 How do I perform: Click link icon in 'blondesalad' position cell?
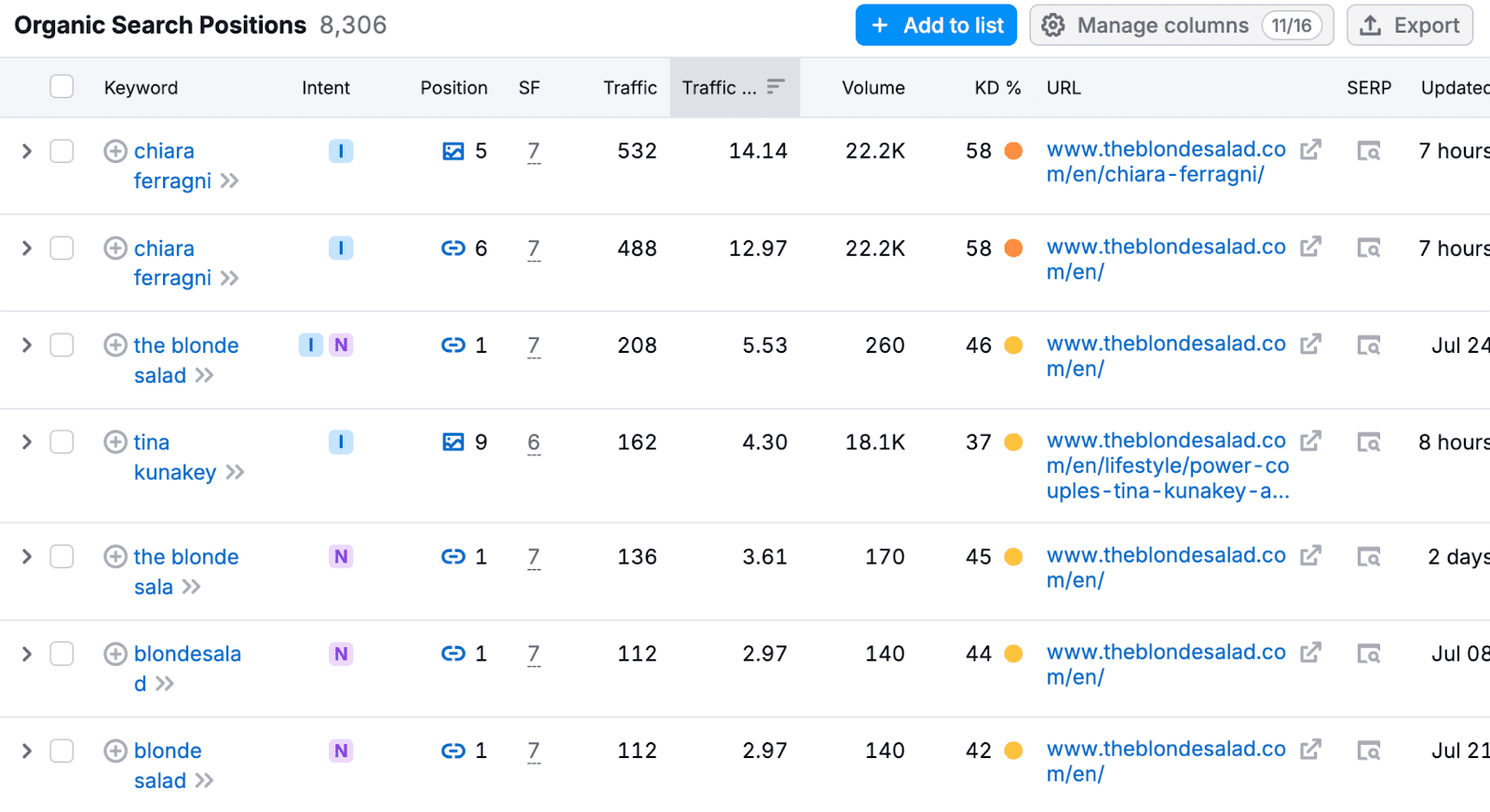point(454,654)
